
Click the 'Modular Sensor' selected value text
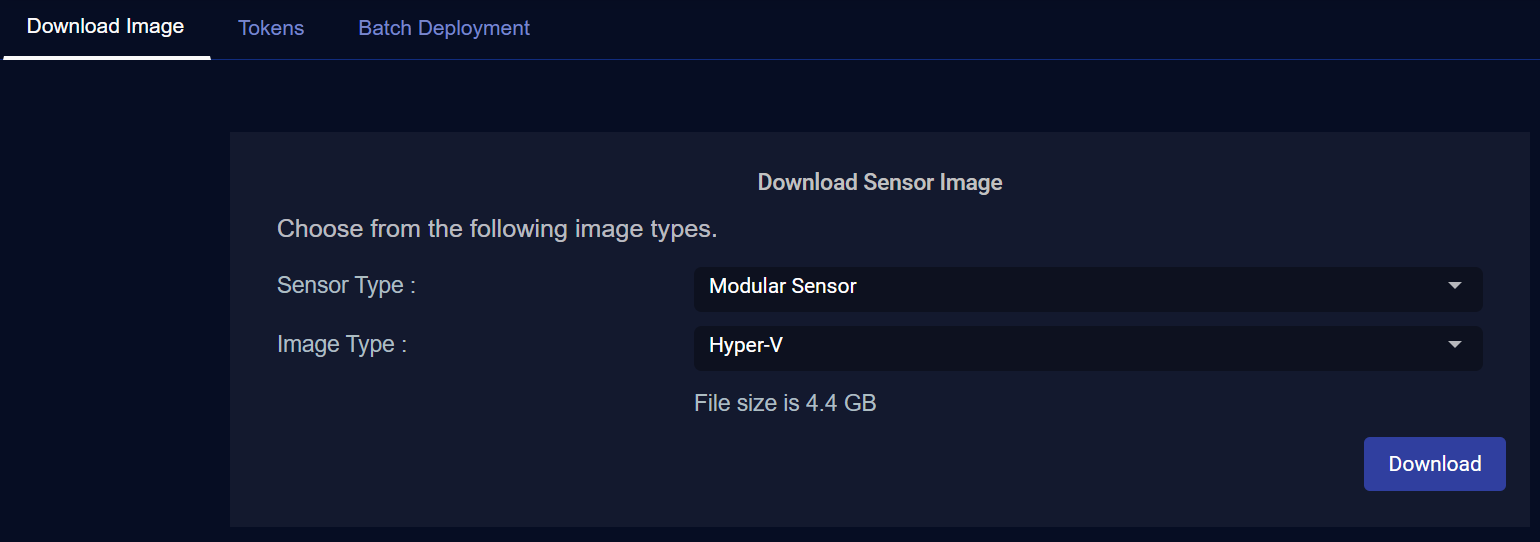pyautogui.click(x=782, y=286)
